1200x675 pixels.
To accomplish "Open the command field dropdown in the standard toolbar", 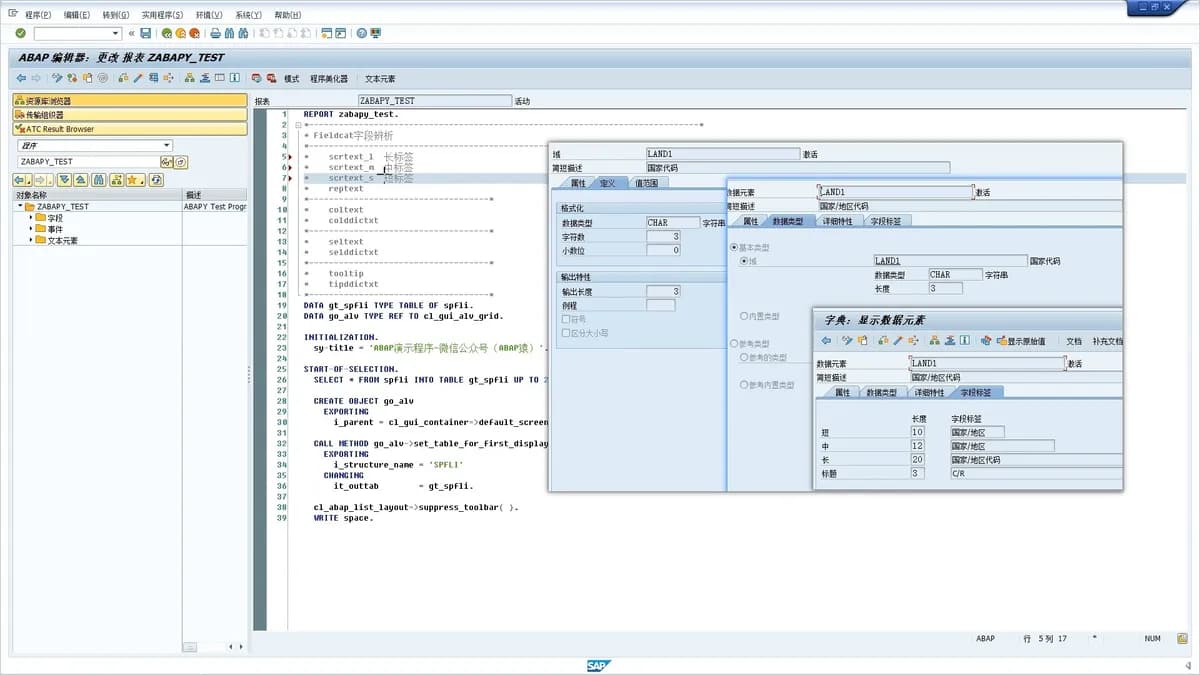I will tap(115, 33).
